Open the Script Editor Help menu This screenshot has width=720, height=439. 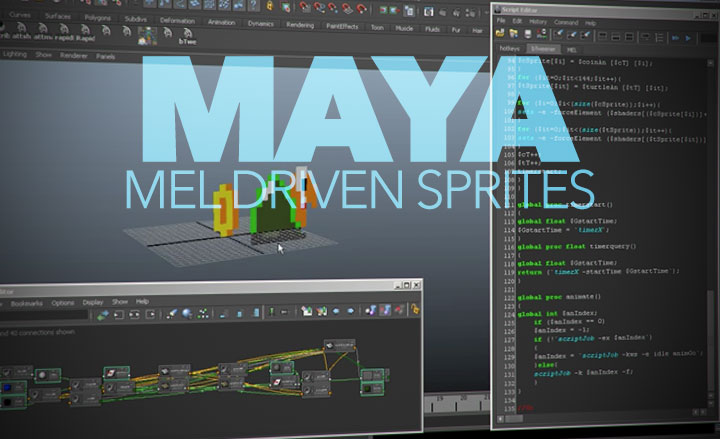point(591,23)
